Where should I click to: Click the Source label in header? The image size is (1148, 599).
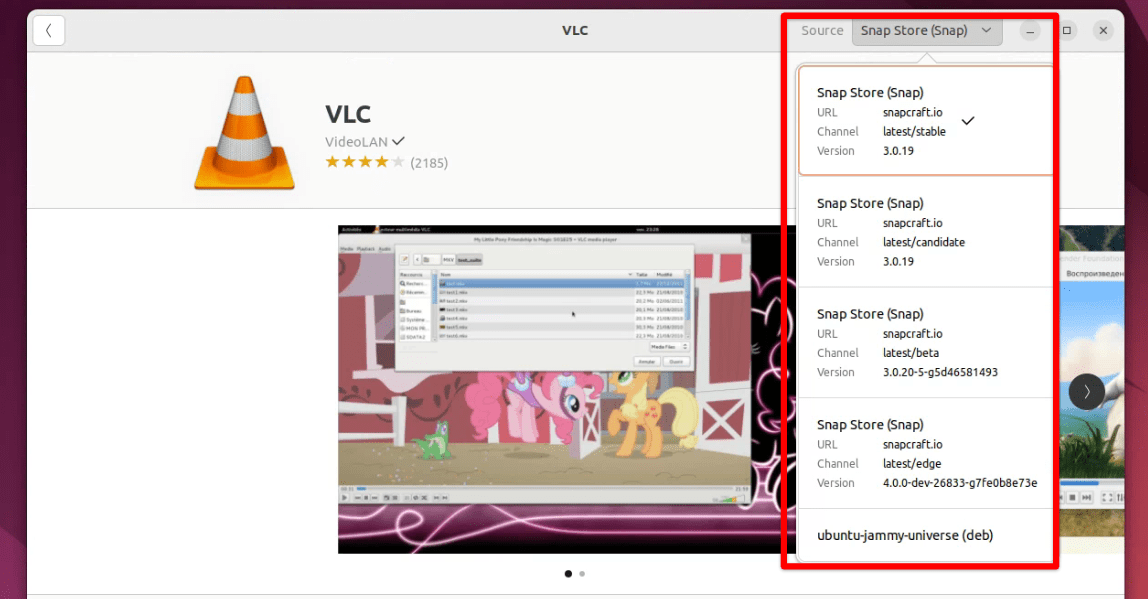tap(822, 31)
